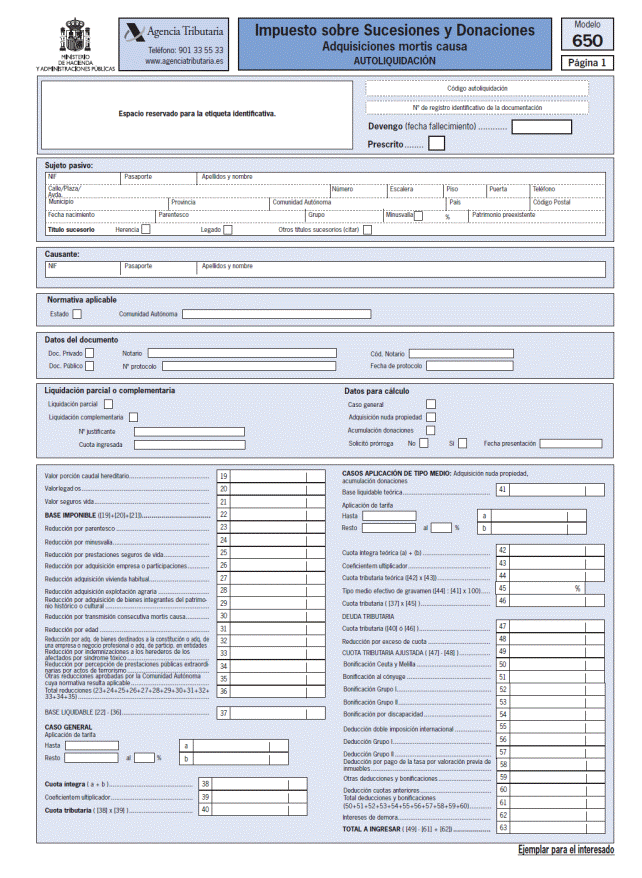Click the "Impuesto sobre Sucesiones y Donaciones" title

pyautogui.click(x=395, y=30)
